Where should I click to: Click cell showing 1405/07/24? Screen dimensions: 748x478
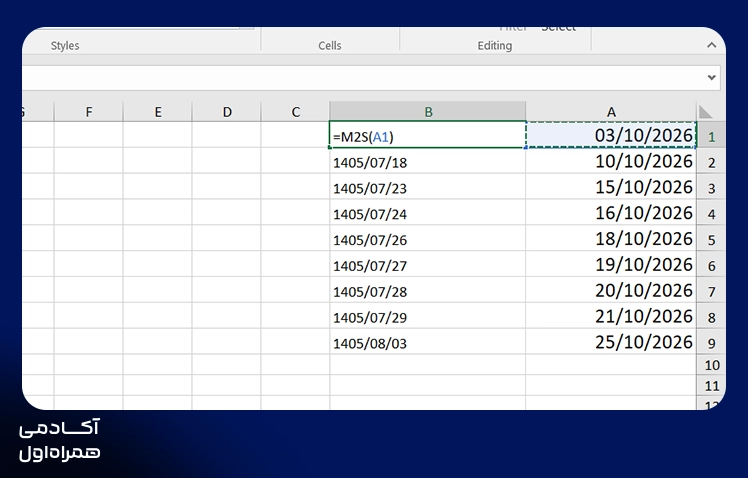[428, 213]
